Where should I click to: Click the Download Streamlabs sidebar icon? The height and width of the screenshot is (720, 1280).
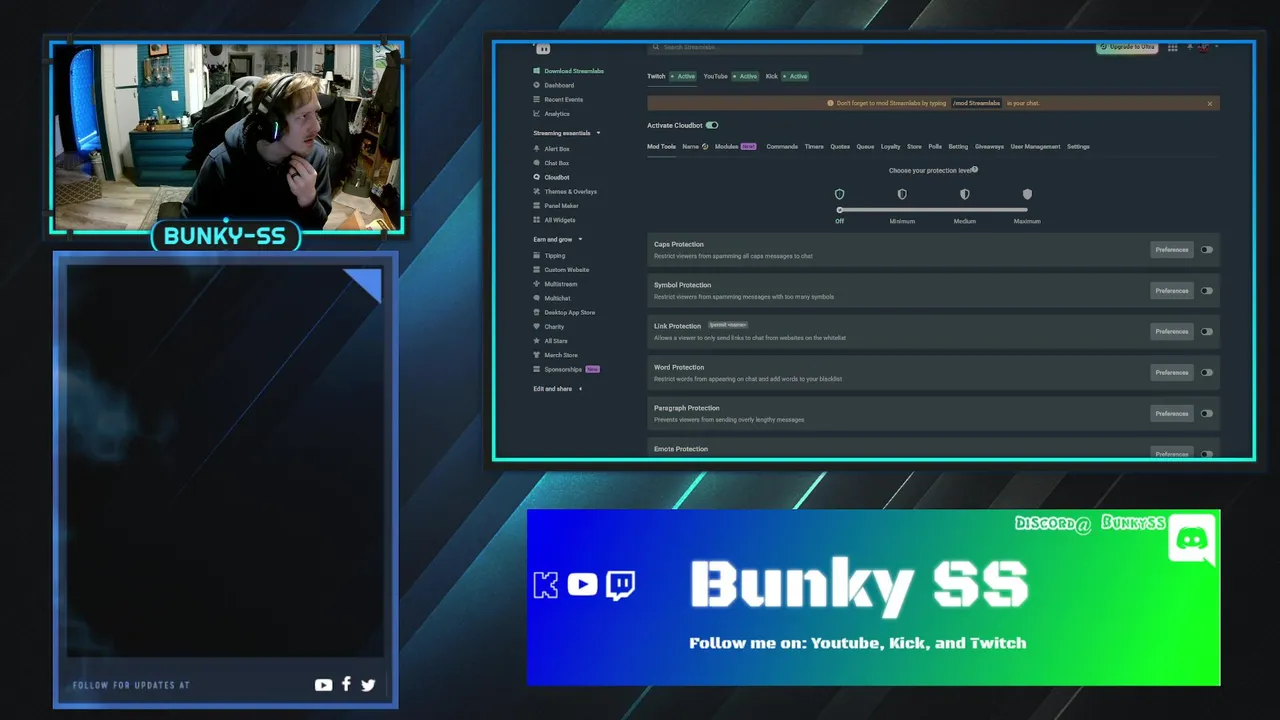click(x=537, y=71)
